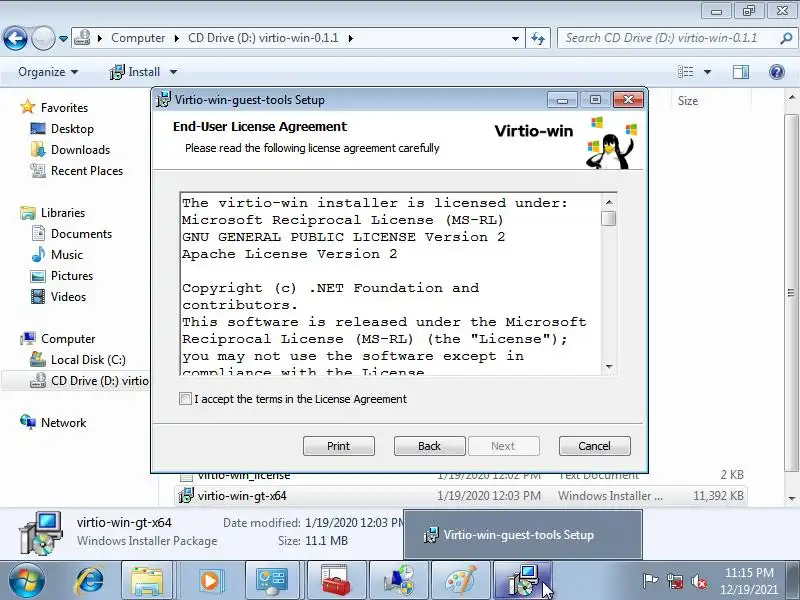800x600 pixels.
Task: Open the Windows Start button
Action: pos(26,581)
